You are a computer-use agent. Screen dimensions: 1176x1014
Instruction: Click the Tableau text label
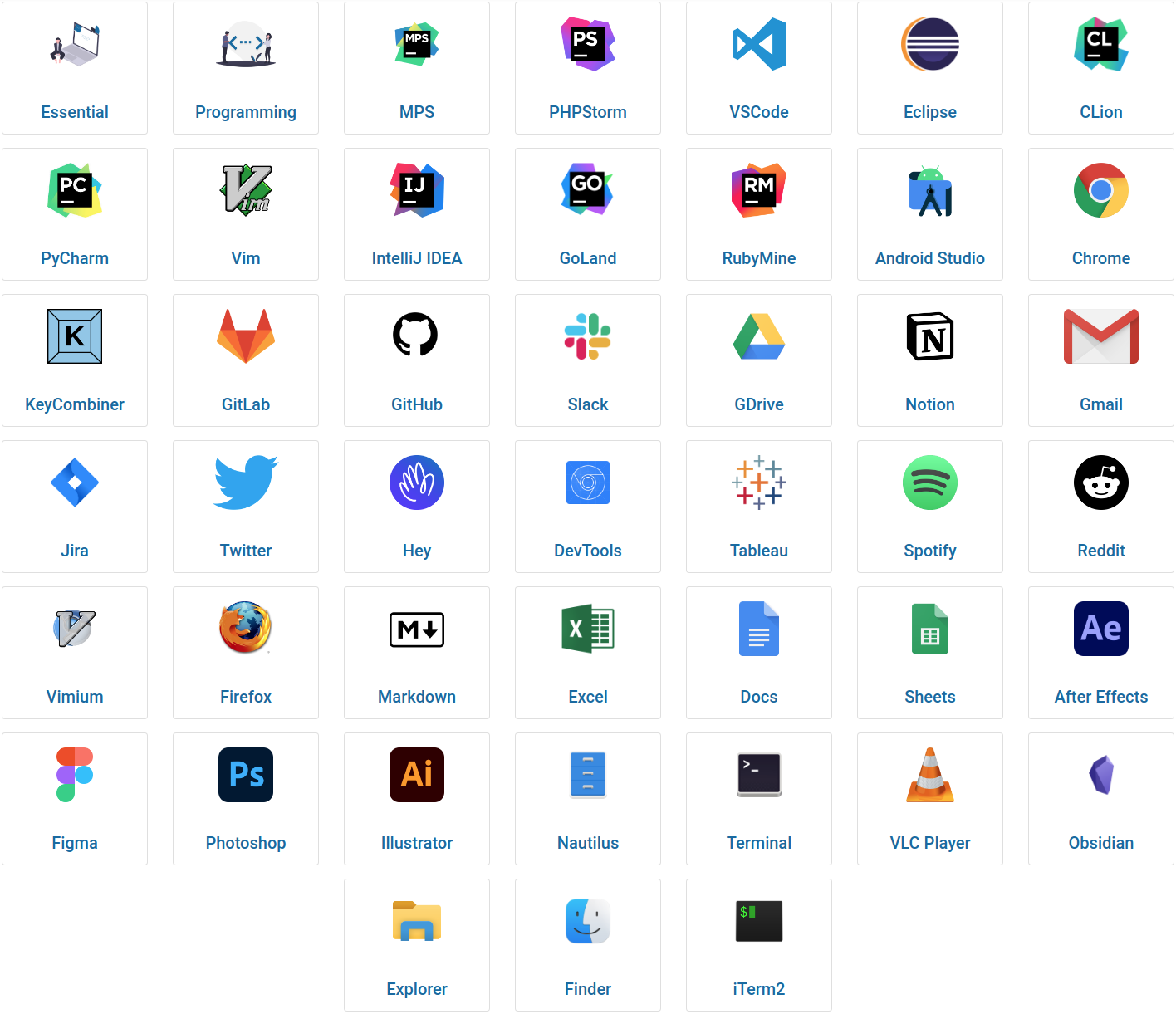(759, 551)
